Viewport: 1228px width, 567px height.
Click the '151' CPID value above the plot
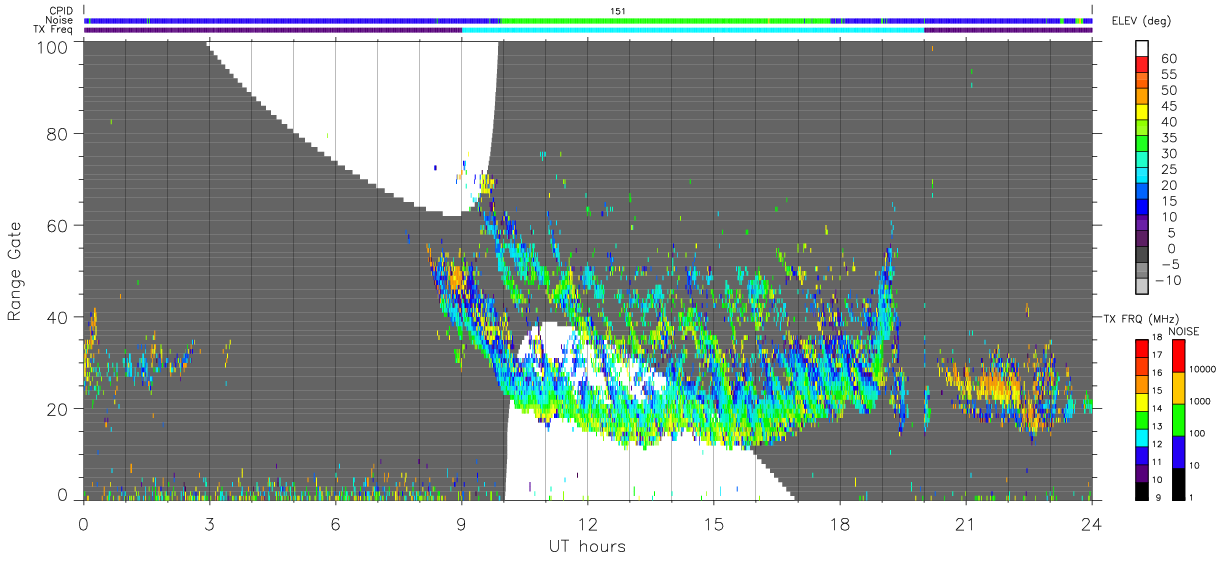click(x=619, y=10)
